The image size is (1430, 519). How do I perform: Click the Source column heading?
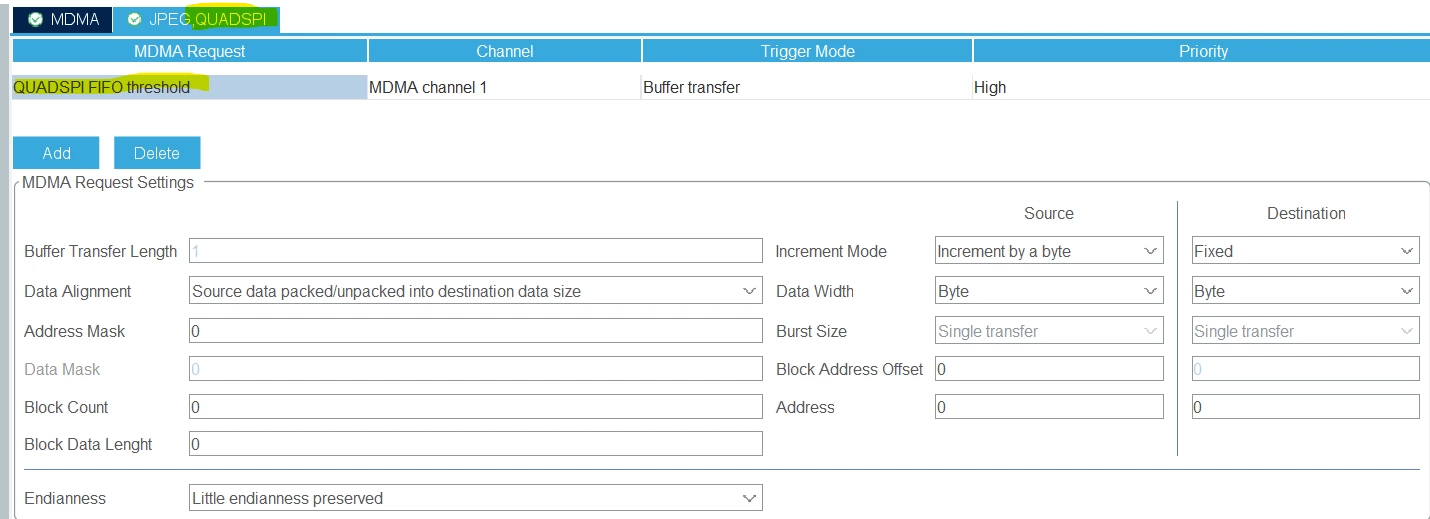[x=1049, y=213]
